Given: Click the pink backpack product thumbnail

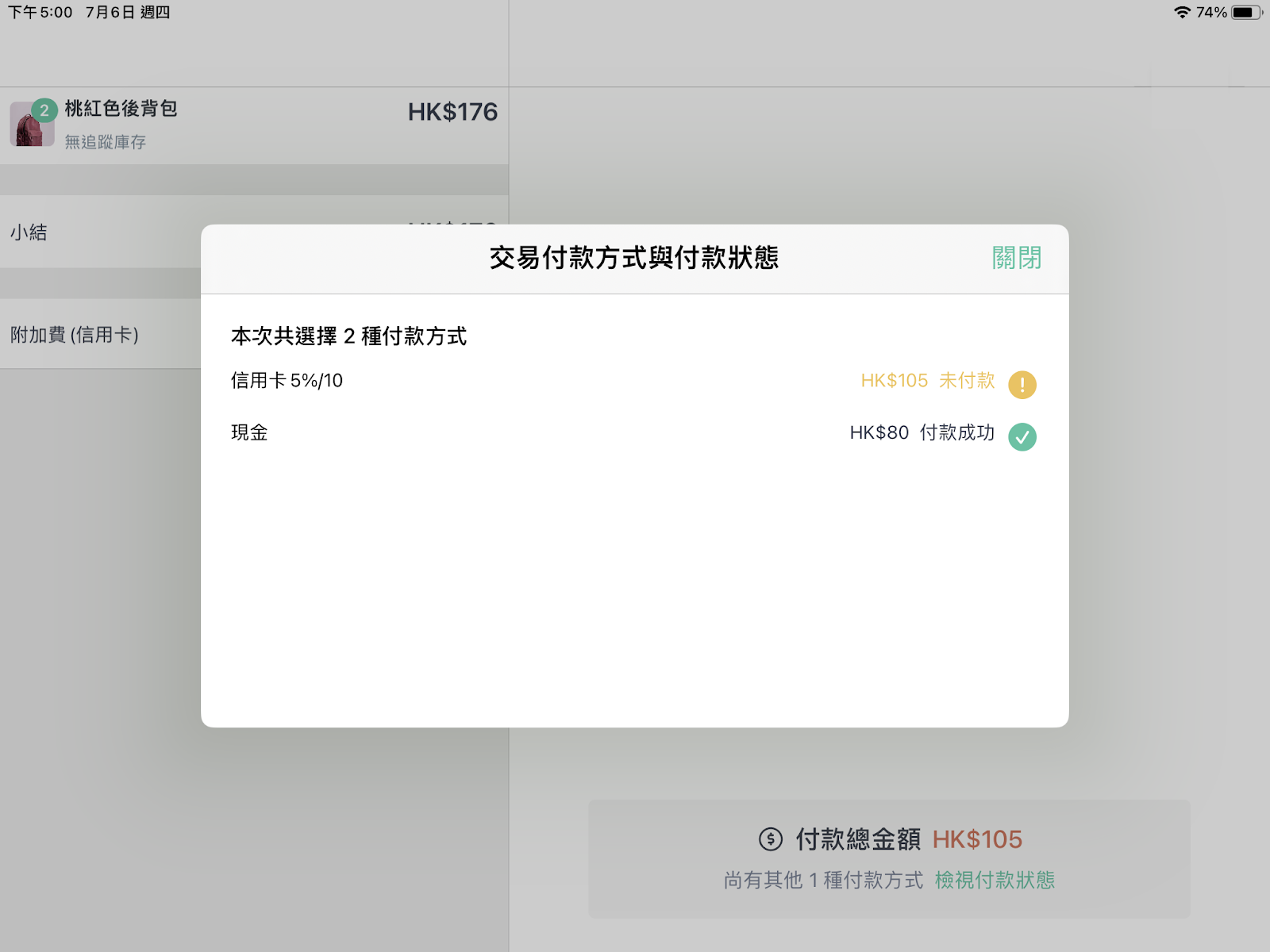Looking at the screenshot, I should coord(32,125).
